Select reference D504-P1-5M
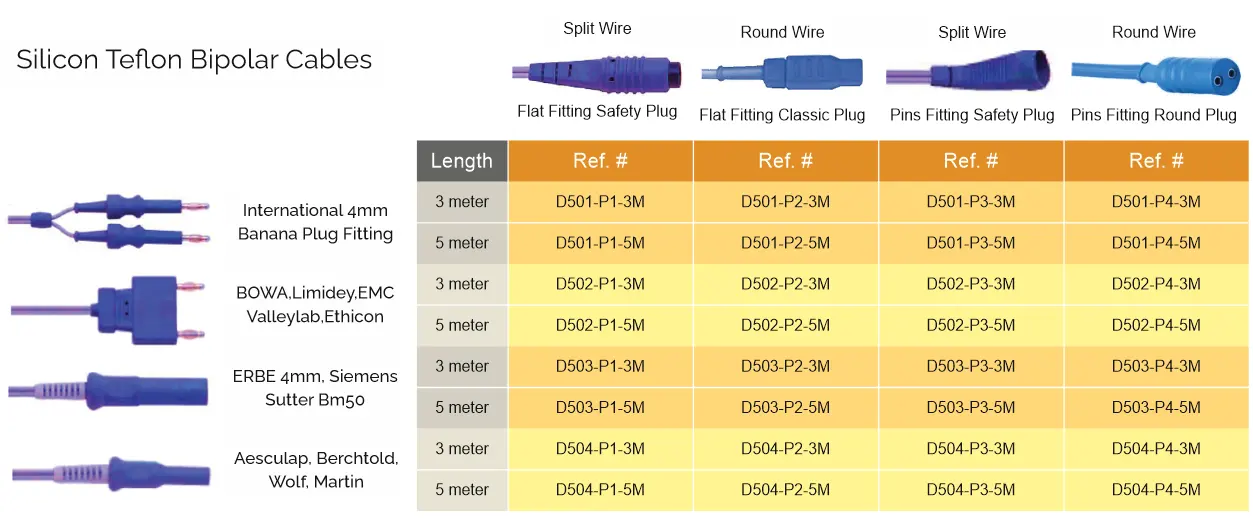Screen dimensions: 1253x524 tap(600, 490)
